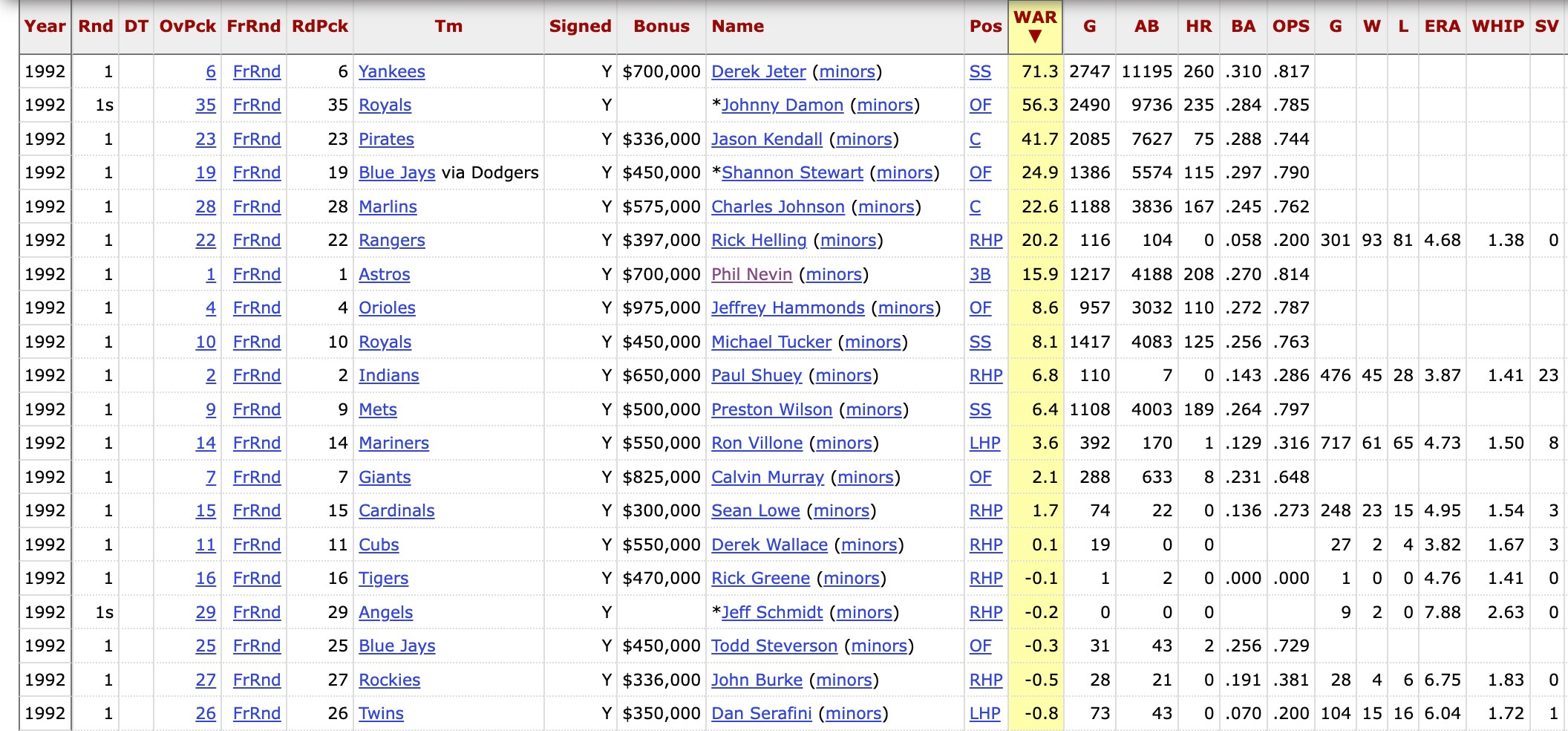Open Phil Nevin minors stats link
The height and width of the screenshot is (731, 1568).
(834, 275)
